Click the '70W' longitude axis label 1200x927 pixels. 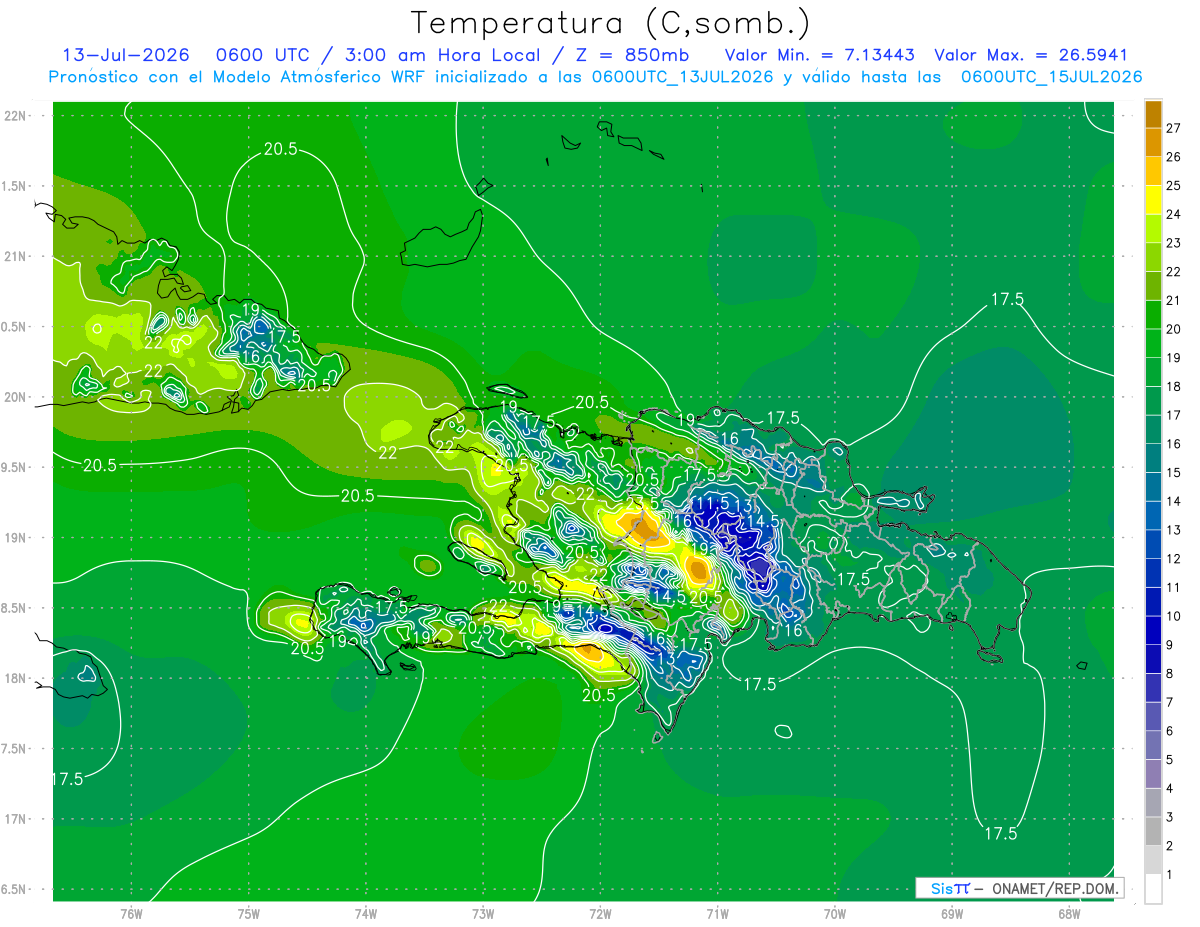pyautogui.click(x=834, y=913)
